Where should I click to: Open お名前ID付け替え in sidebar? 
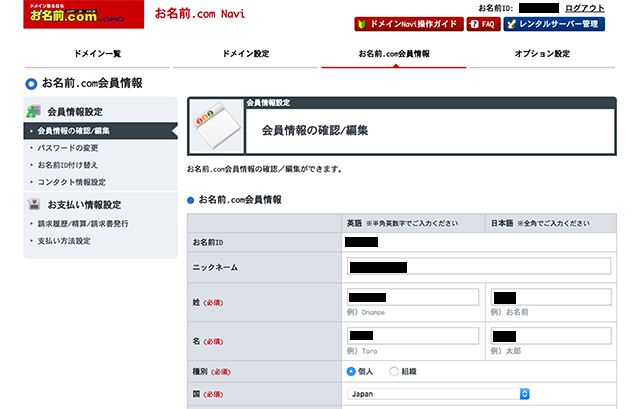tap(68, 165)
